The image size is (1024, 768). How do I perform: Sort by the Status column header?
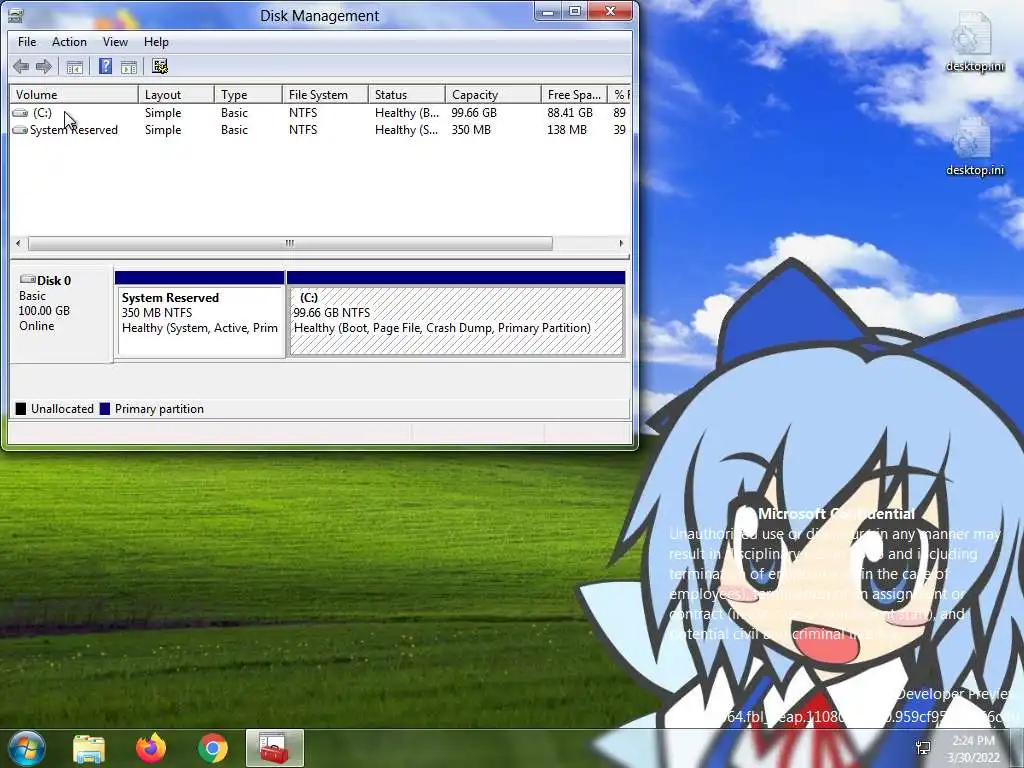click(407, 95)
